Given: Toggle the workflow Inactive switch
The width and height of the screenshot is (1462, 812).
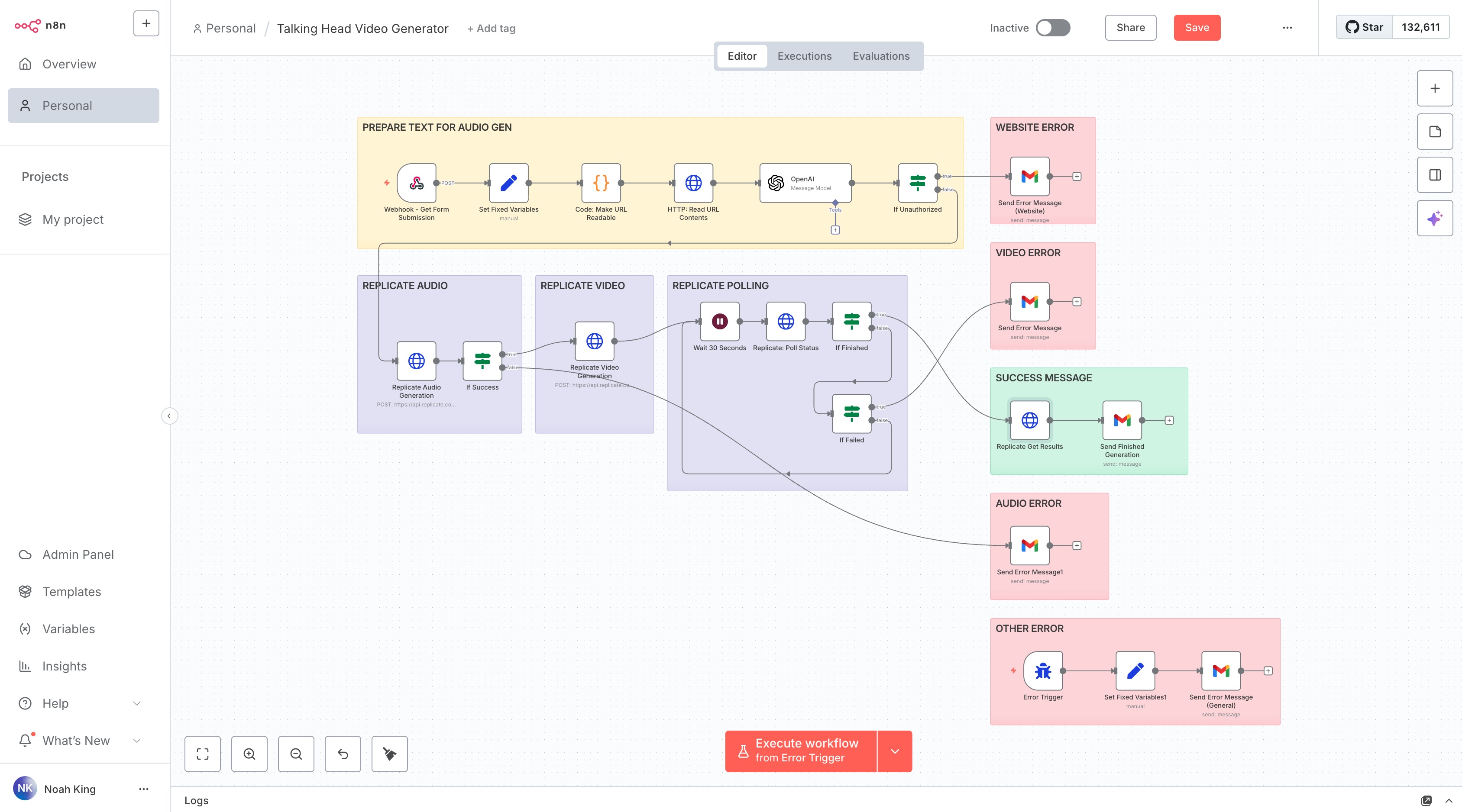Looking at the screenshot, I should (1052, 28).
